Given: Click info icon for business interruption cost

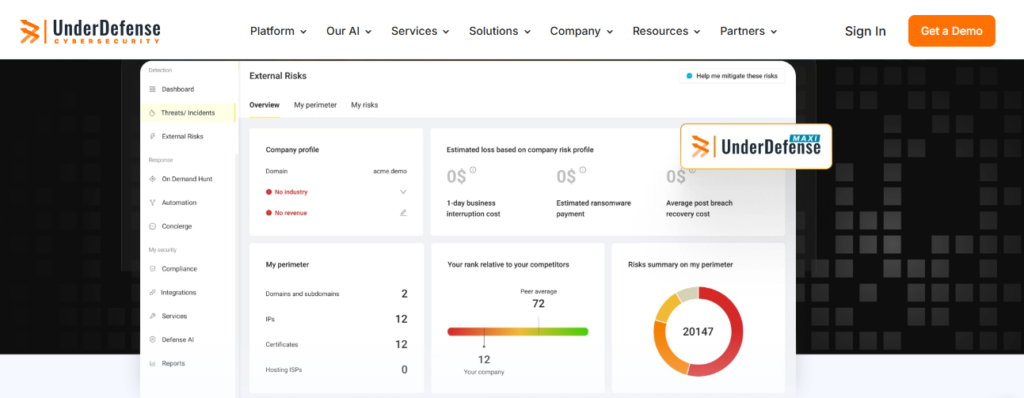Looking at the screenshot, I should coord(472,170).
